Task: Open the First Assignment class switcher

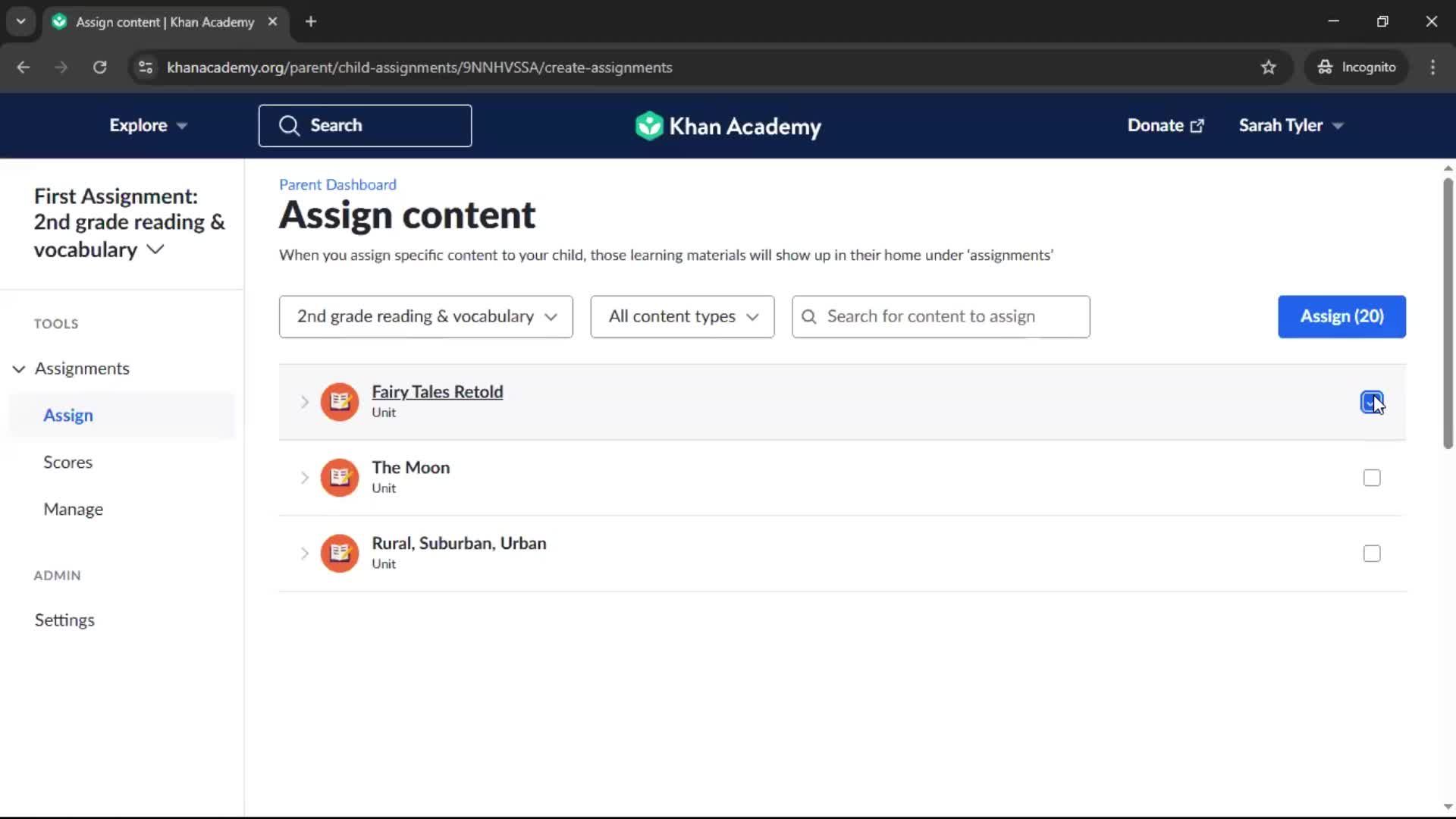Action: coord(130,223)
